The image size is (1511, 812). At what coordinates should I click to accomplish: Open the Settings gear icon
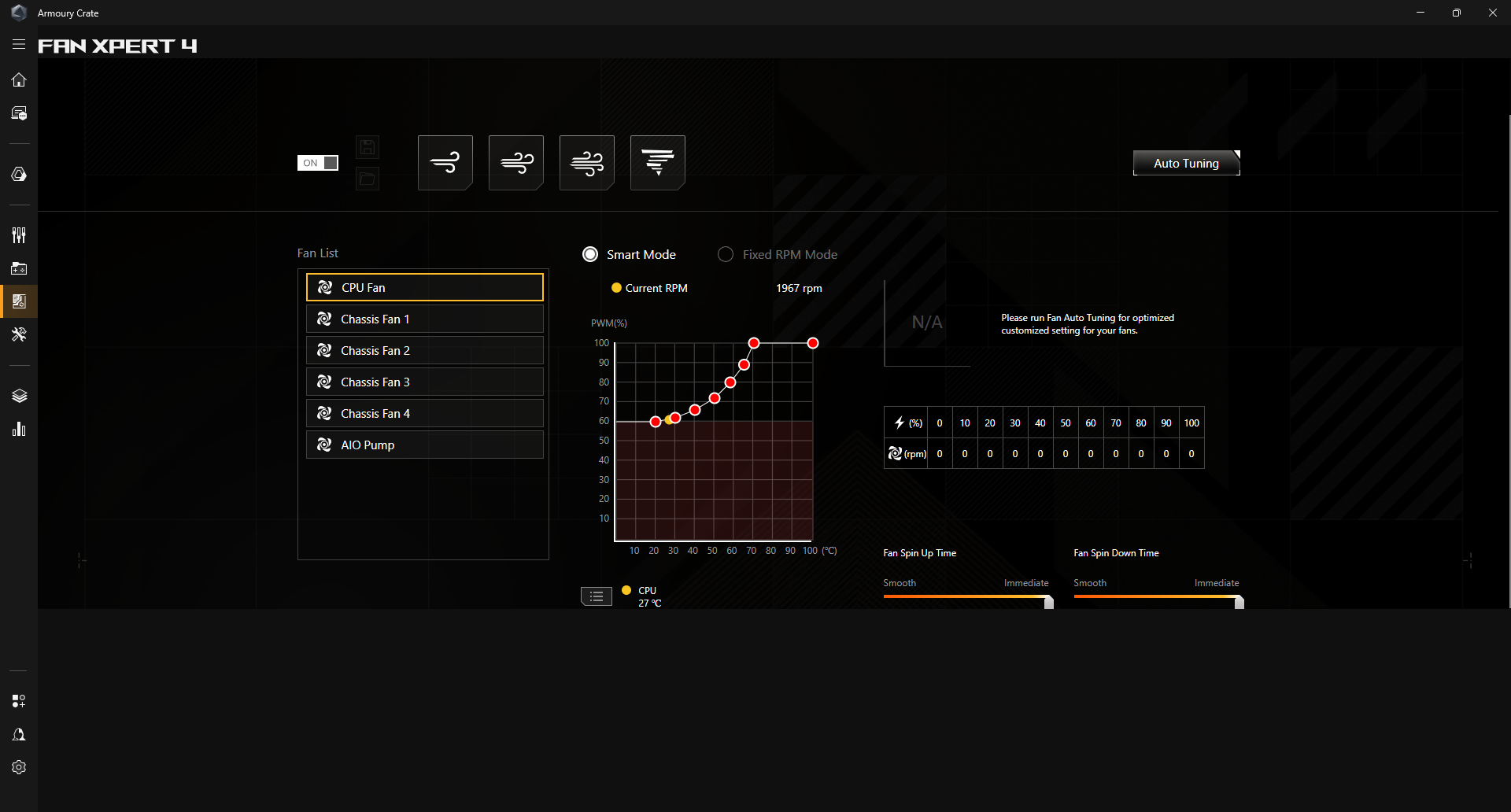tap(19, 767)
